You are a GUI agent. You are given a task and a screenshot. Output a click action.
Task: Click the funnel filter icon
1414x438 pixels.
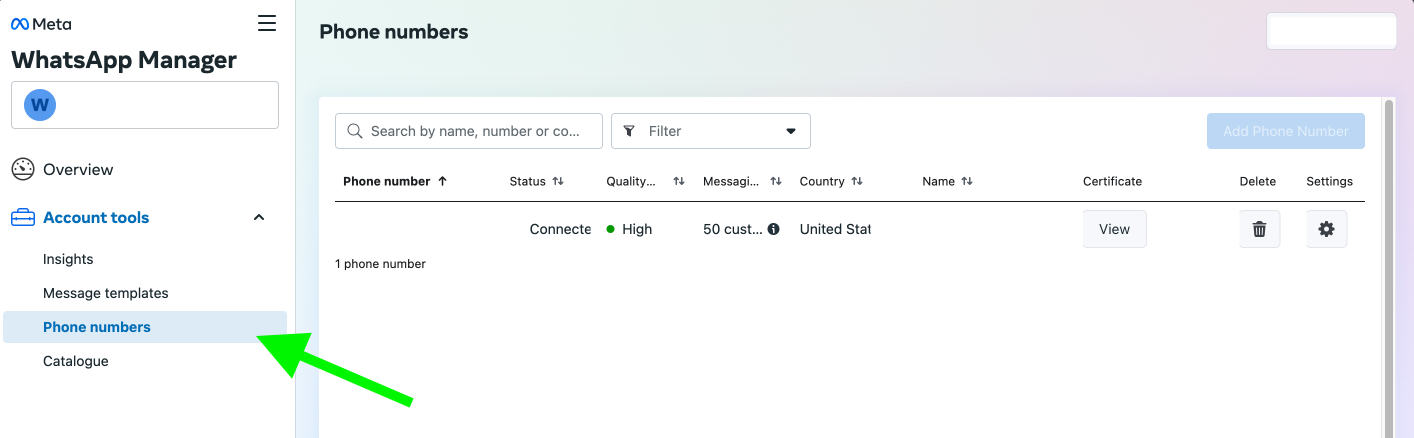[x=629, y=131]
